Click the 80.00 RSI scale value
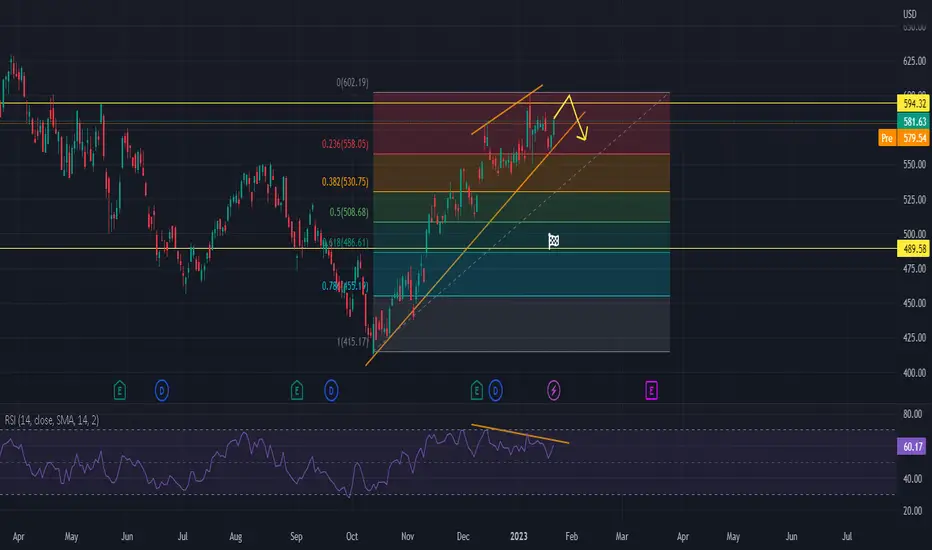Screen dimensions: 932x550 click(912, 414)
